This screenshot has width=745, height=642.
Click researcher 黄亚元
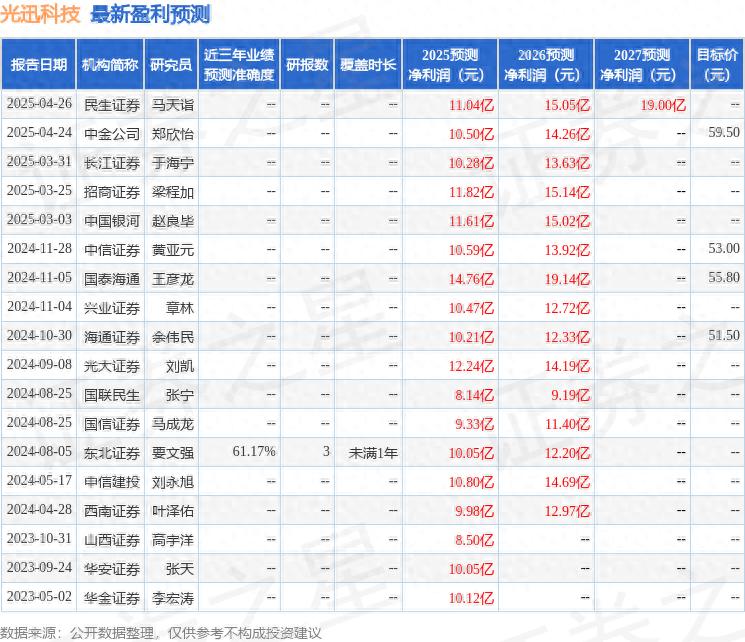point(172,249)
